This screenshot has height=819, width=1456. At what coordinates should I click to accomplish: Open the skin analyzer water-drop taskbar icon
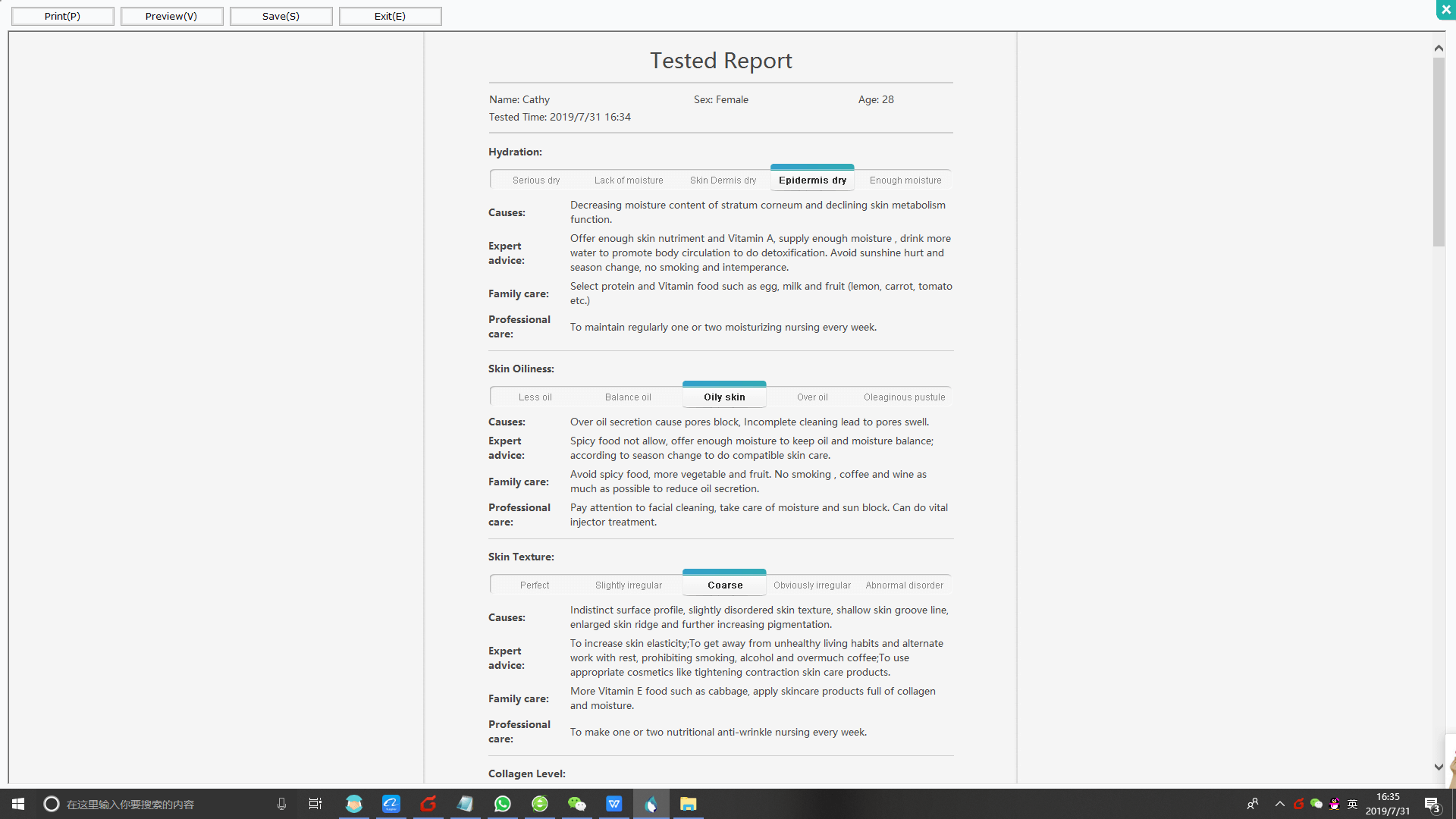click(651, 804)
